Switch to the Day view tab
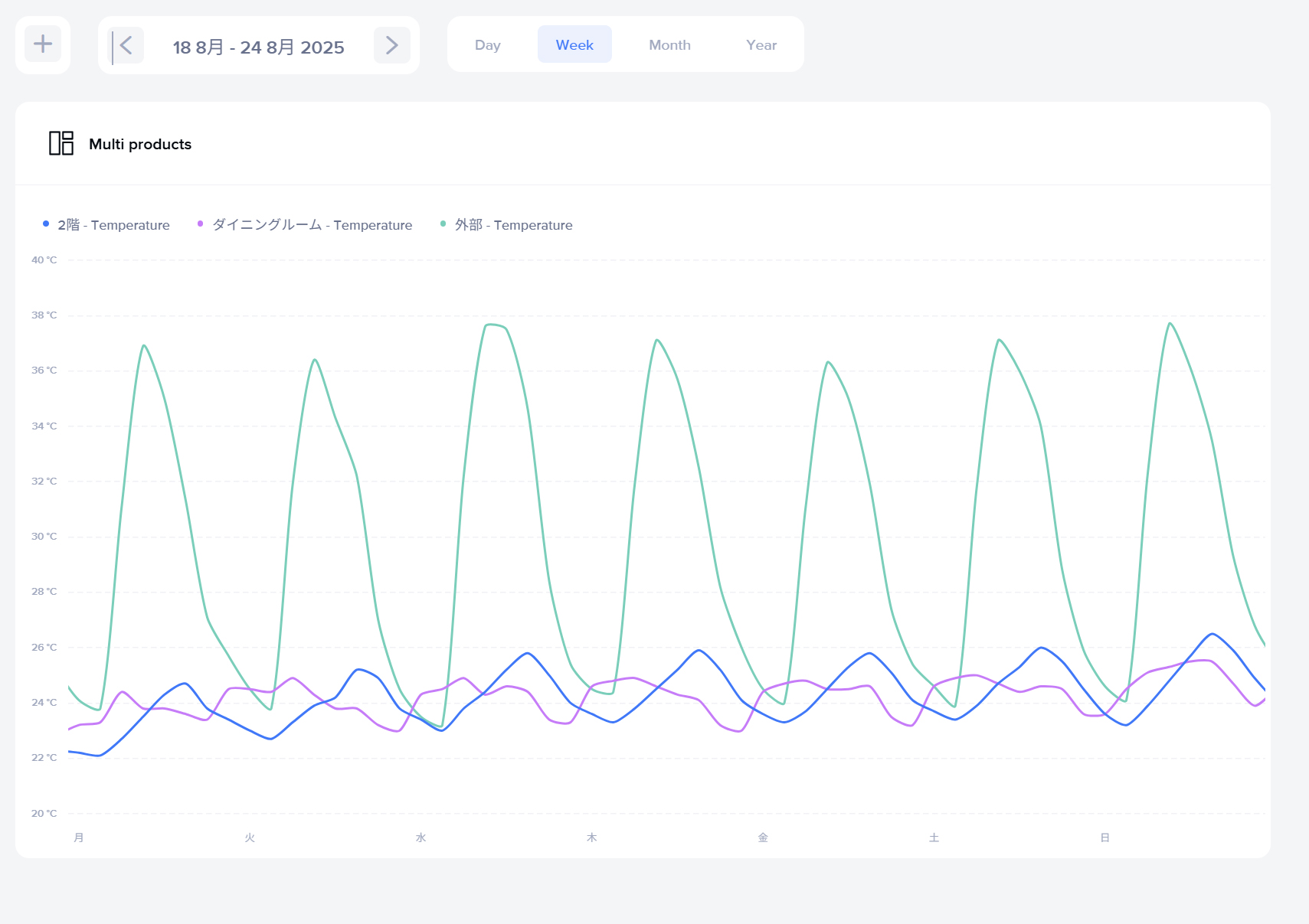1309x924 pixels. coord(487,45)
